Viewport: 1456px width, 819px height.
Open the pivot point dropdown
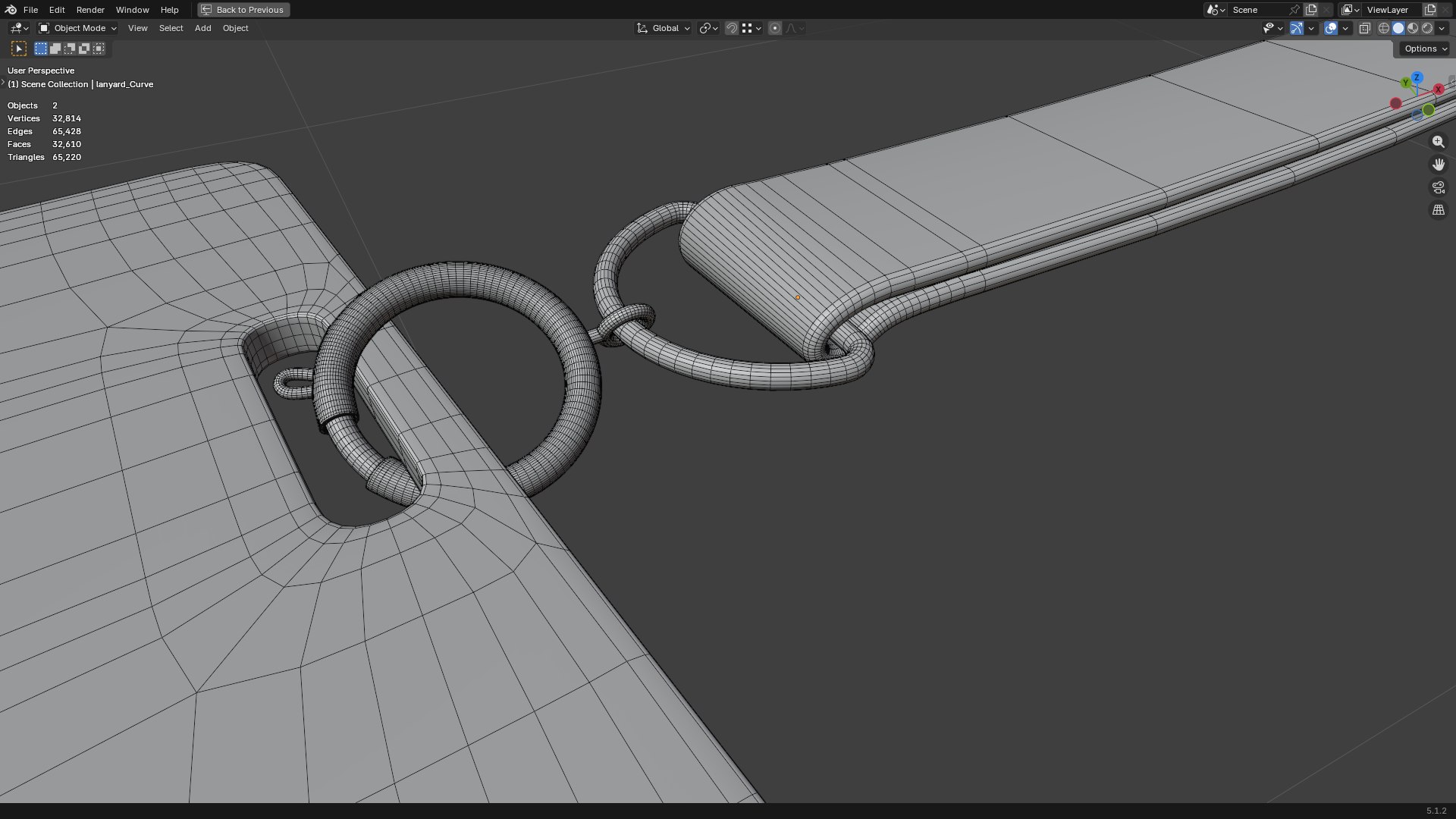708,28
